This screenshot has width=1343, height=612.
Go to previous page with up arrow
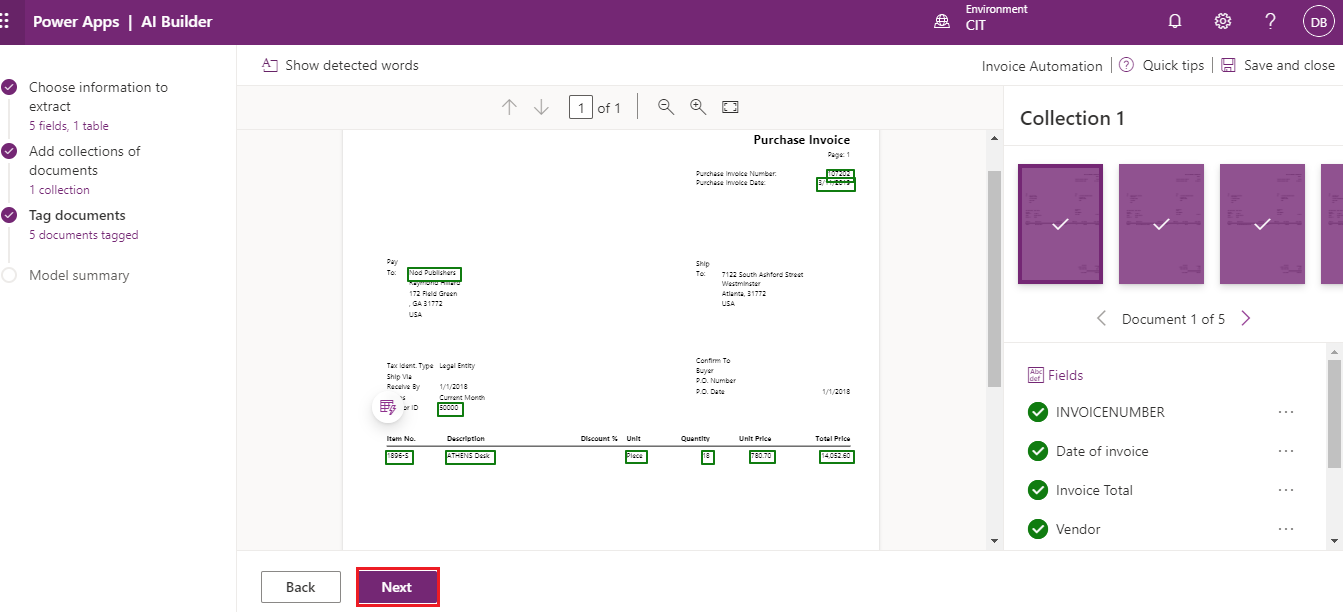tap(509, 107)
